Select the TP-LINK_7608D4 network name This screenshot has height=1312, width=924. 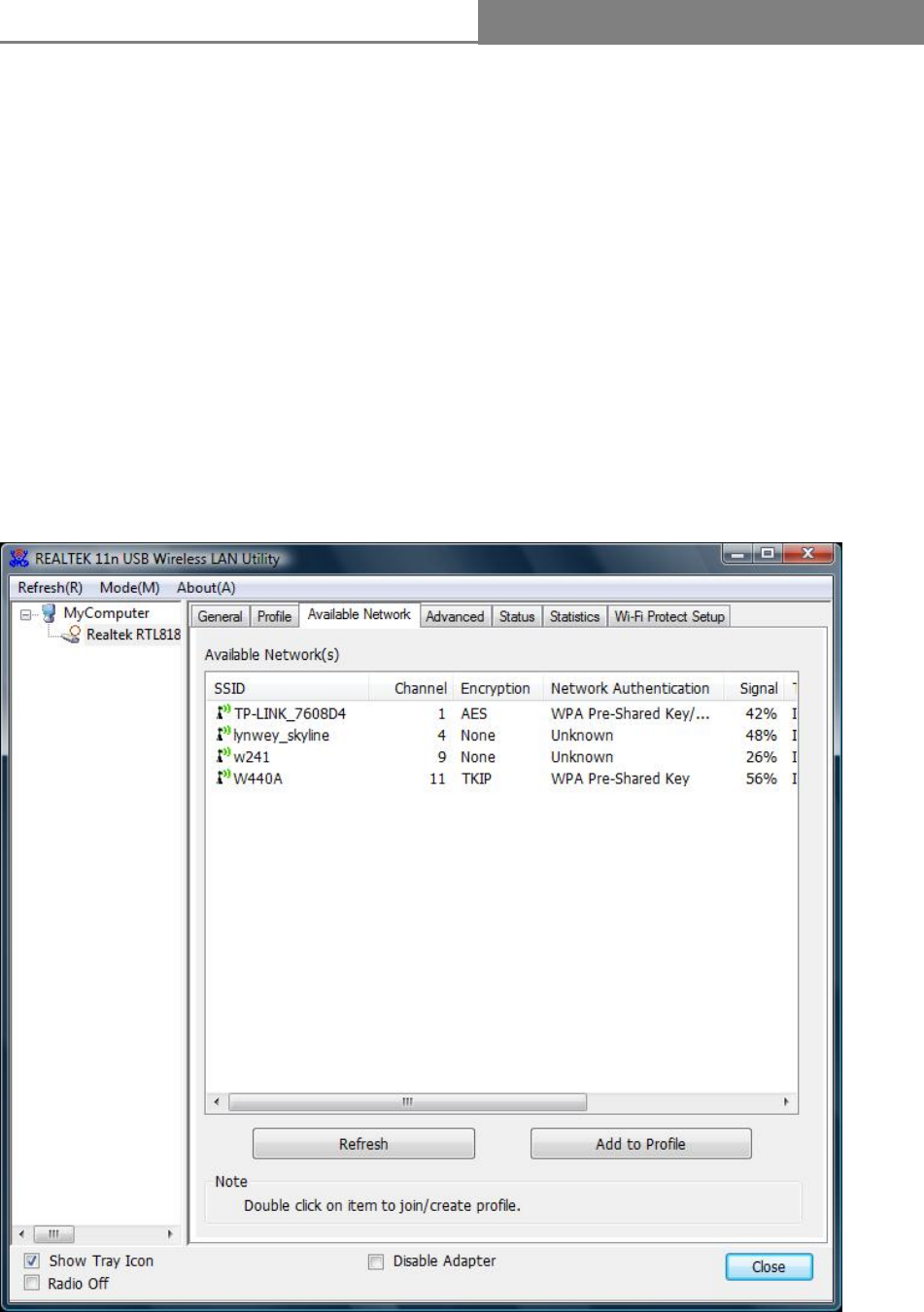290,713
